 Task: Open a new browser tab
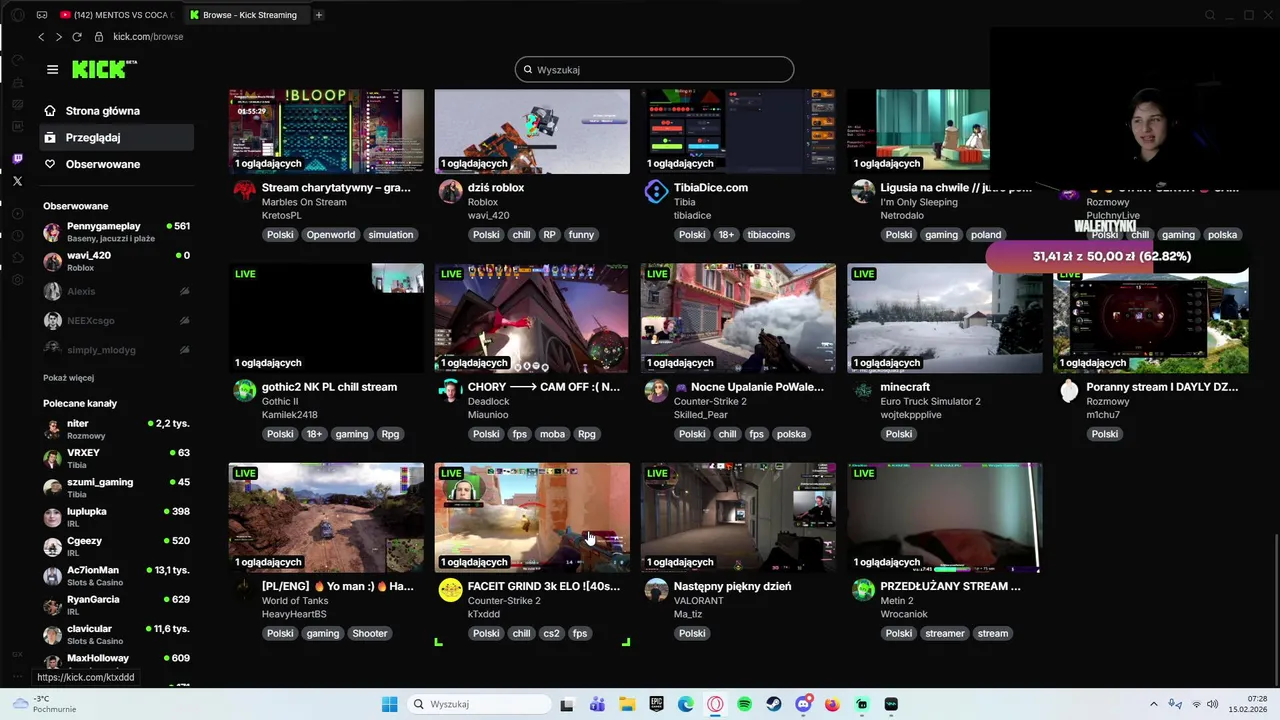pos(319,15)
